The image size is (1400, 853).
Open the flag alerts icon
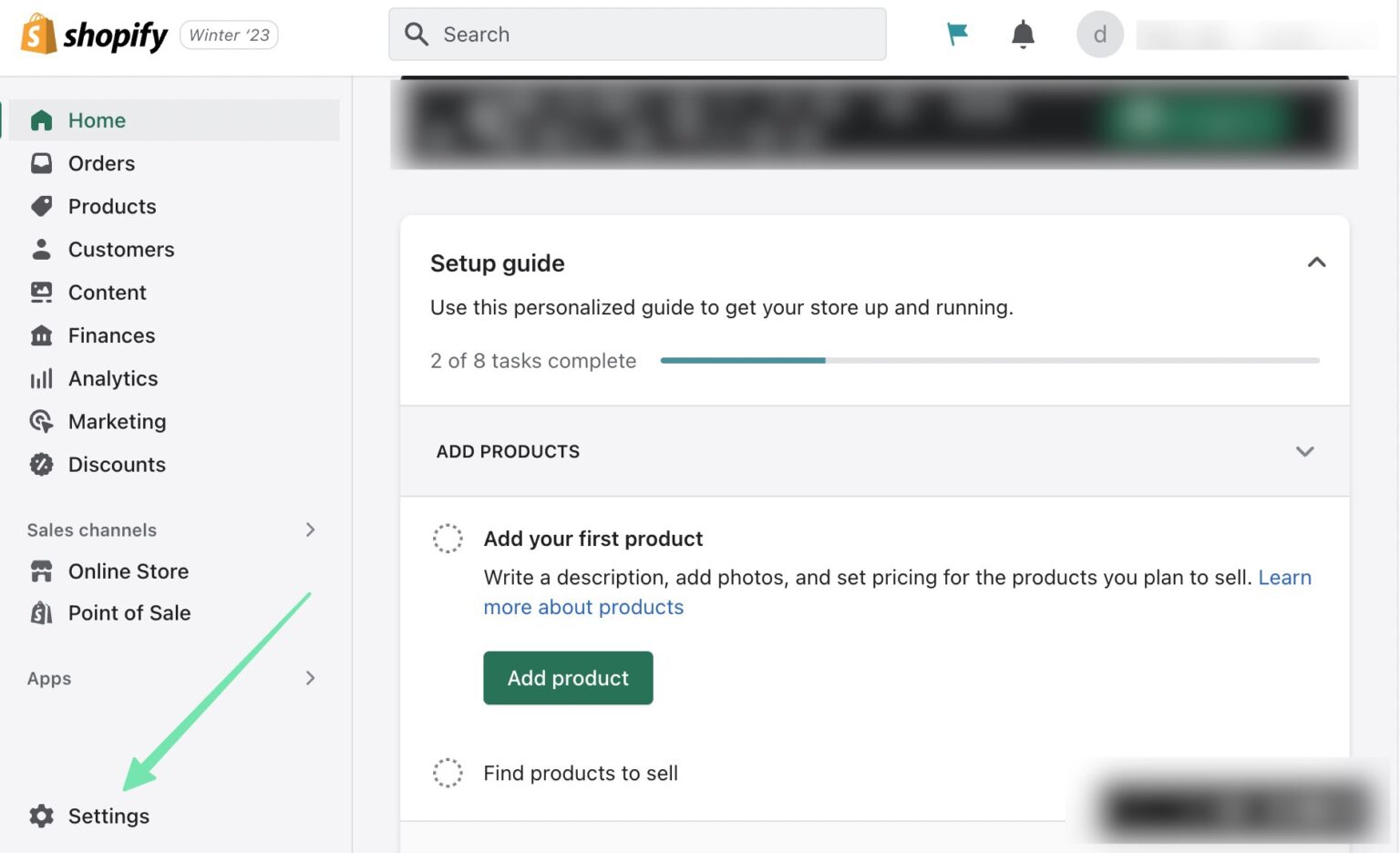point(956,33)
